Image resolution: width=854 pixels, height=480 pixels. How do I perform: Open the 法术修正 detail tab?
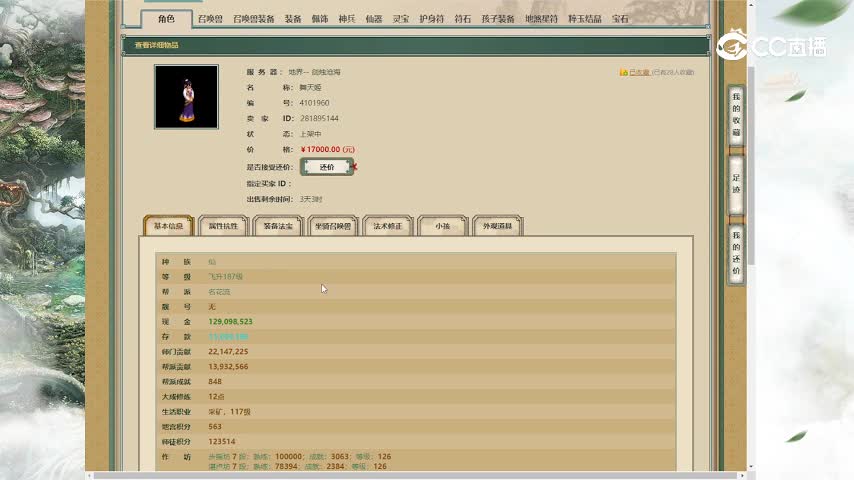pos(388,226)
